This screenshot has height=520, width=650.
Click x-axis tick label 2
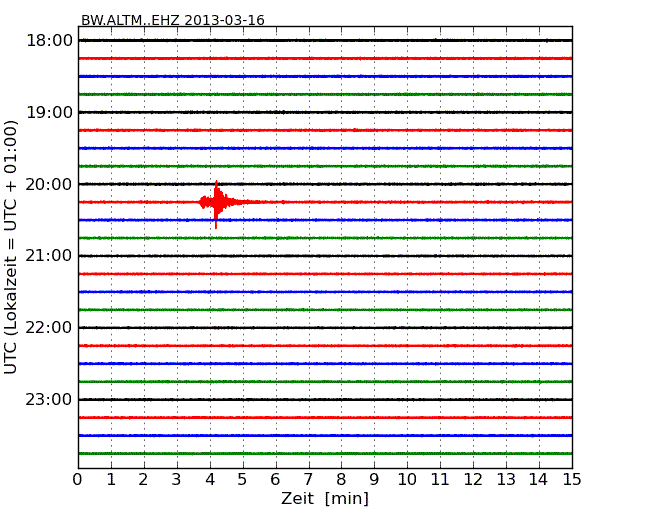point(143,480)
